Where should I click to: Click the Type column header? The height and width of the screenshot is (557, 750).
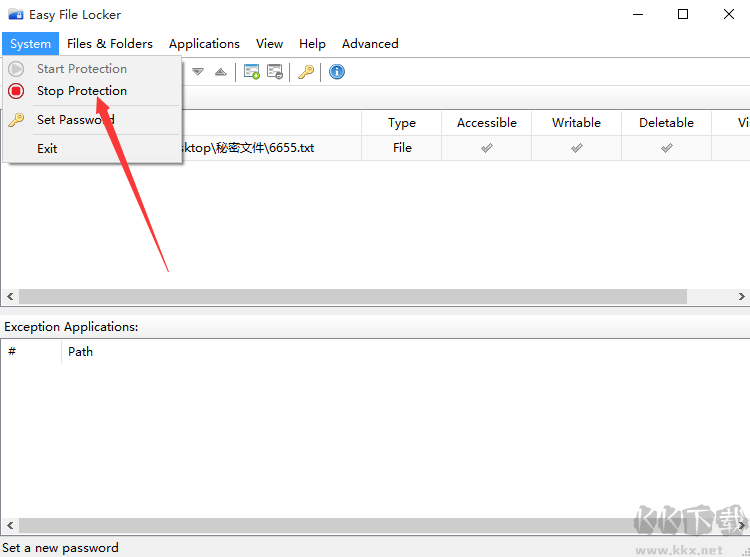tap(402, 123)
